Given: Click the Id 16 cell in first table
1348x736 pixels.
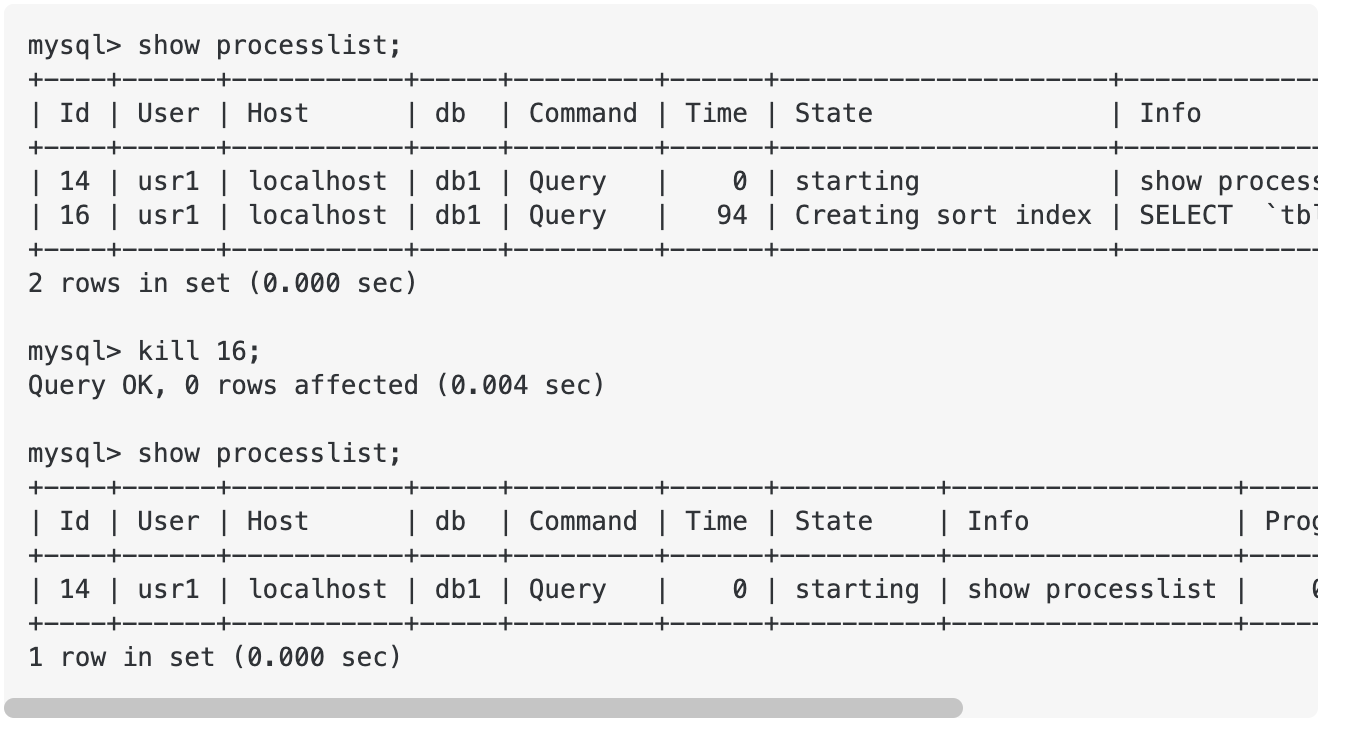Looking at the screenshot, I should pos(74,215).
